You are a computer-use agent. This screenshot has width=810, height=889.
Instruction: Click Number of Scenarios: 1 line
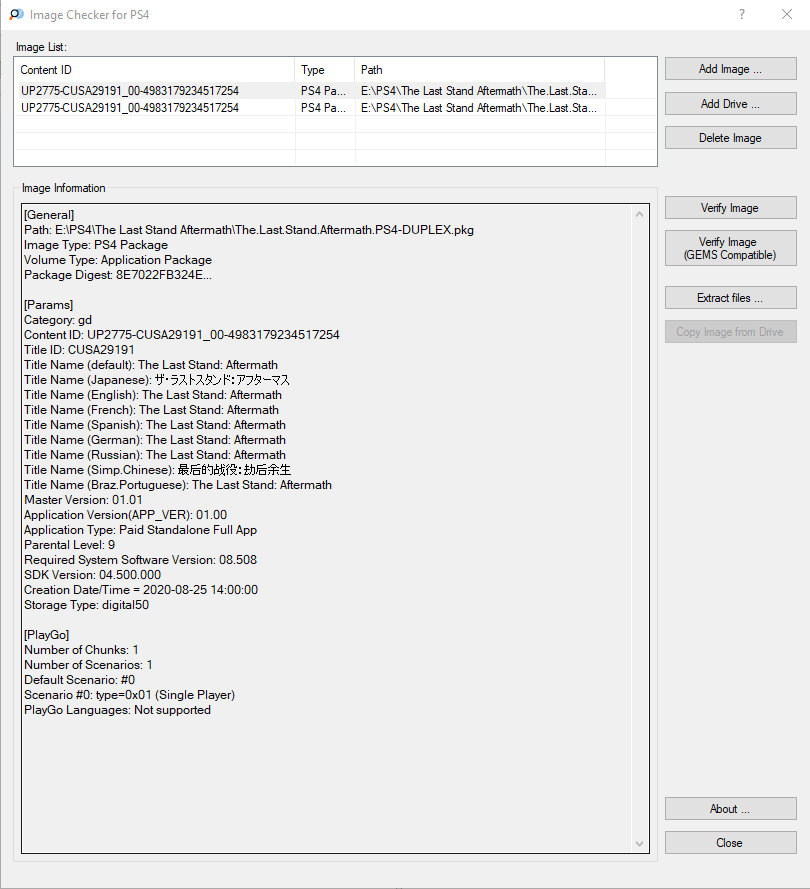(x=88, y=665)
